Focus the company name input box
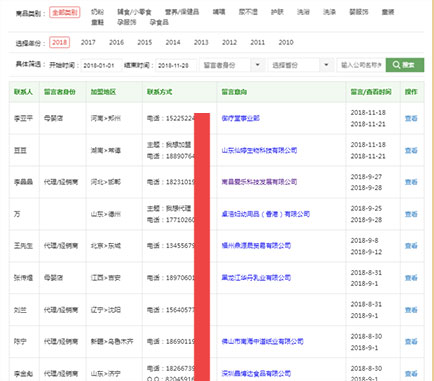 click(x=361, y=65)
